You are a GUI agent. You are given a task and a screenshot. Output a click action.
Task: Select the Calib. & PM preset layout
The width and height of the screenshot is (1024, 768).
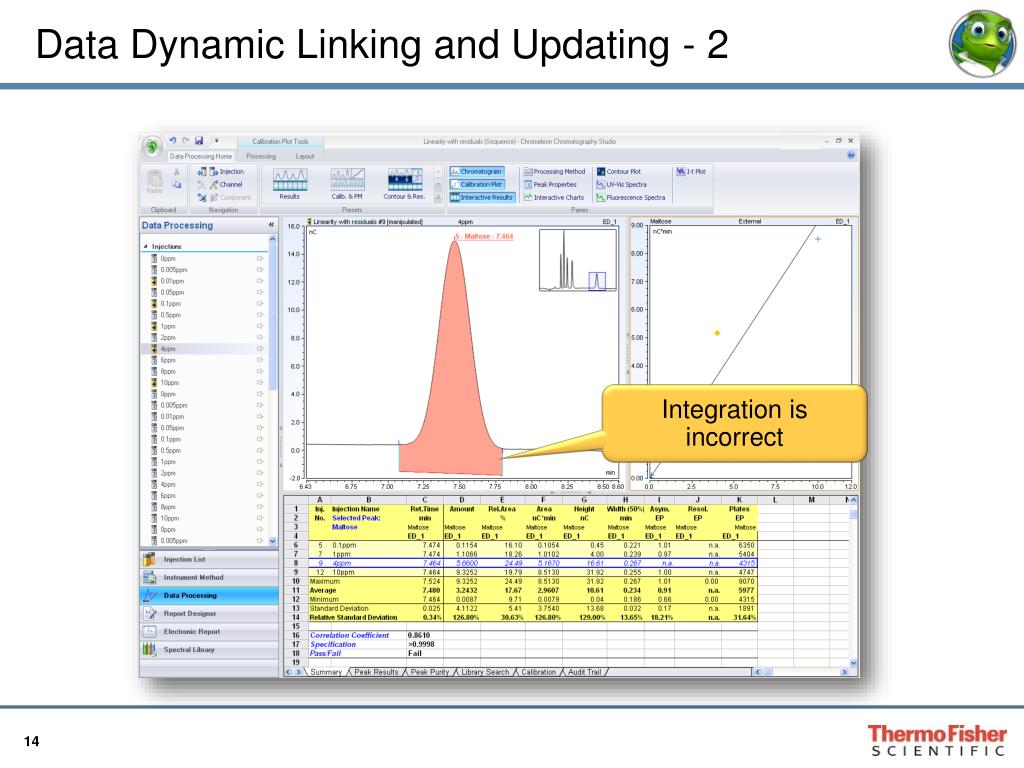[347, 184]
